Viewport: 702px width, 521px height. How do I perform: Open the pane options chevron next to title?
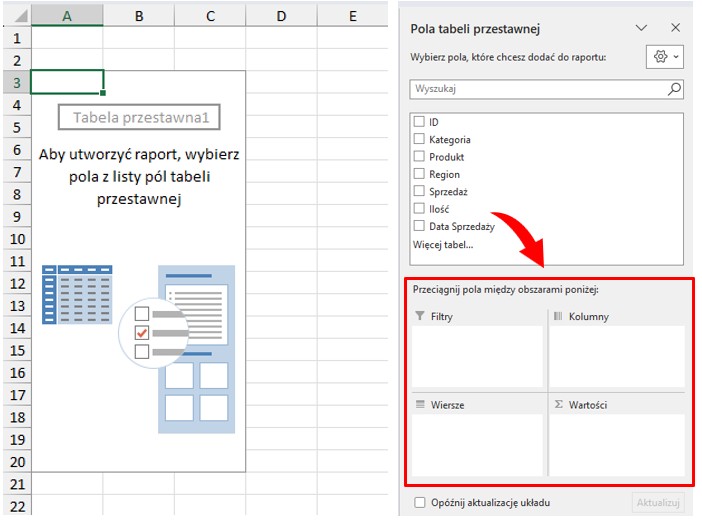tap(641, 28)
